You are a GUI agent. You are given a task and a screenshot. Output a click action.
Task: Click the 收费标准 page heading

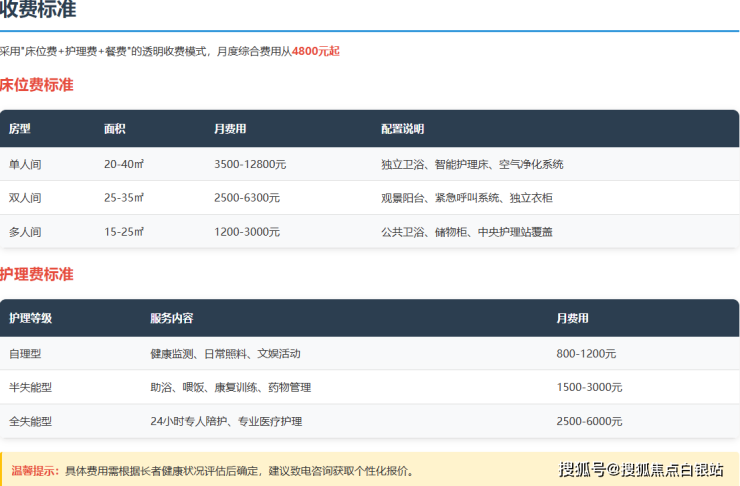coord(38,11)
